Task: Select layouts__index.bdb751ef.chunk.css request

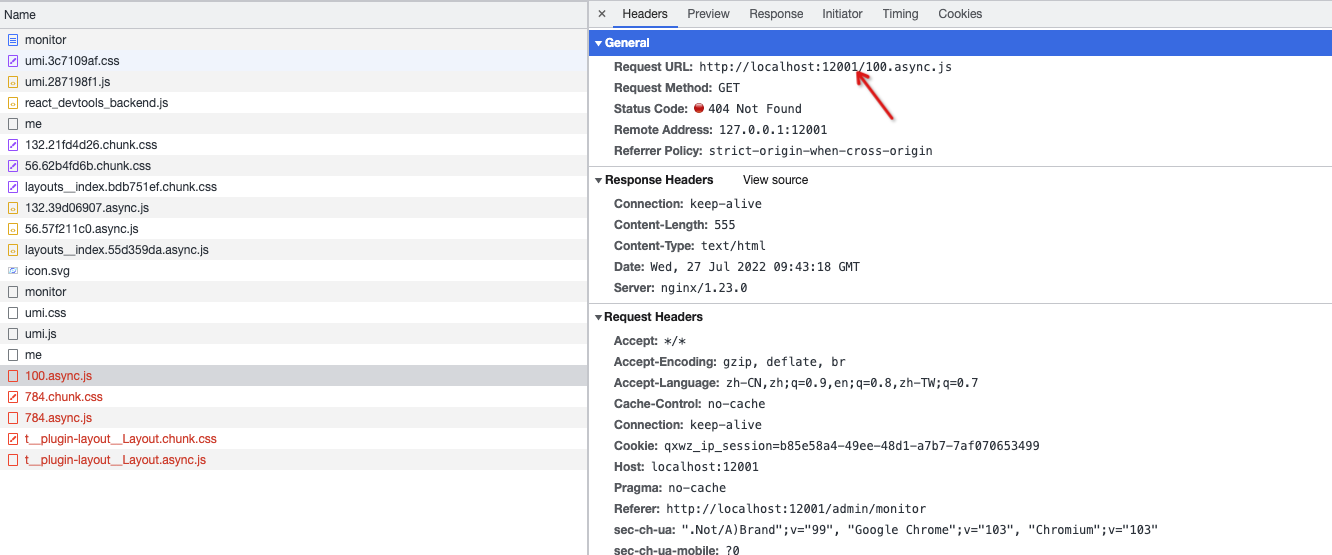Action: (x=293, y=187)
